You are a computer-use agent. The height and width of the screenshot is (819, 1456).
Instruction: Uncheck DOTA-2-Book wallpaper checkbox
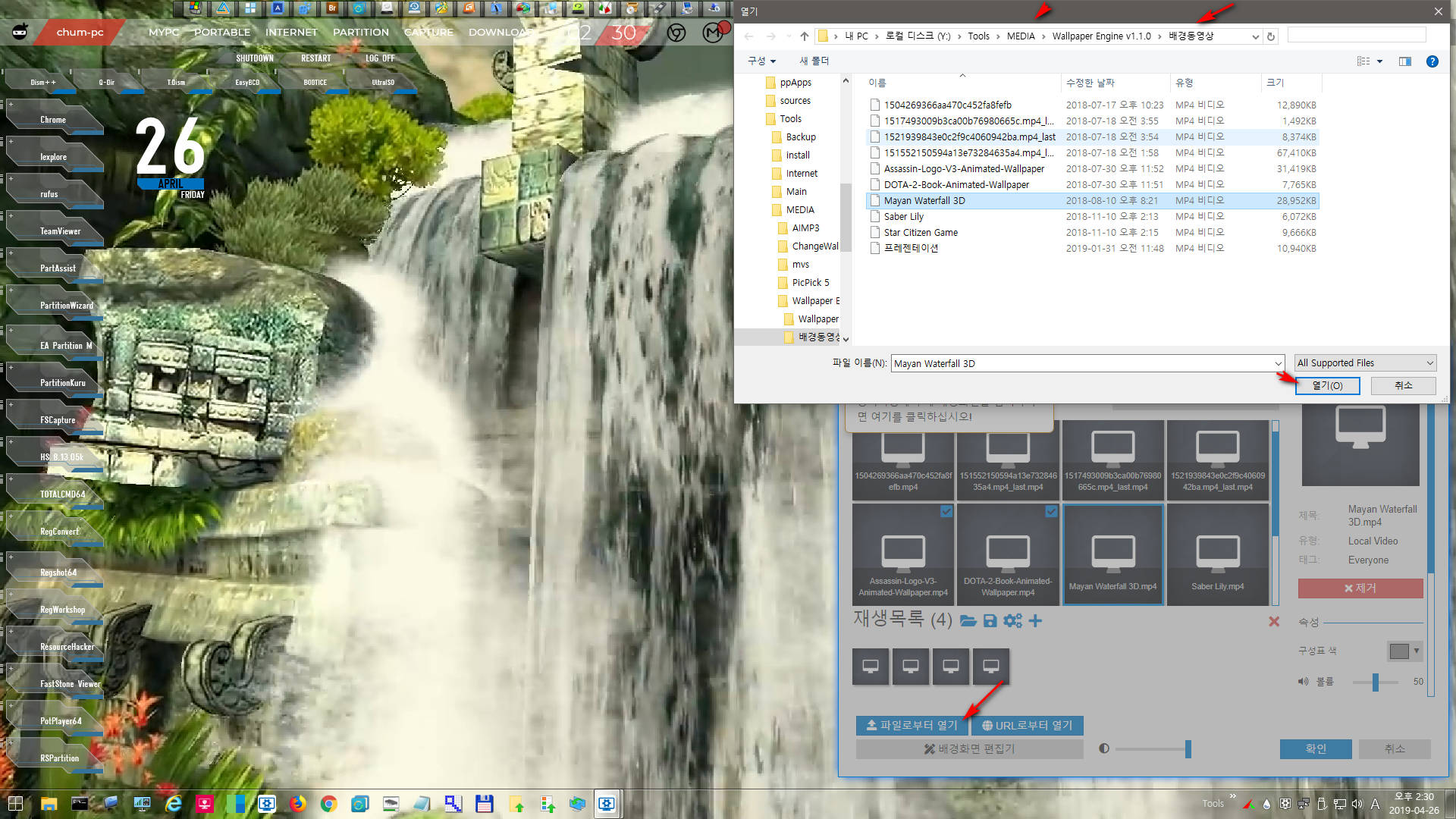tap(1051, 512)
